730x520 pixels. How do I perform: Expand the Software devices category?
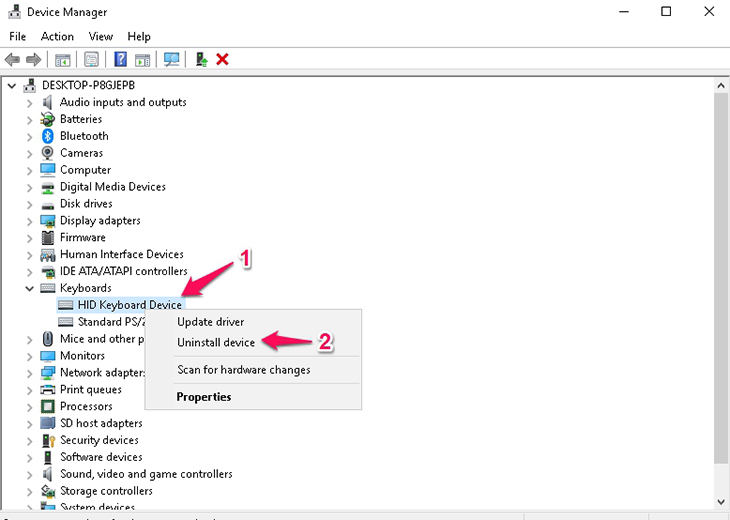coord(29,458)
